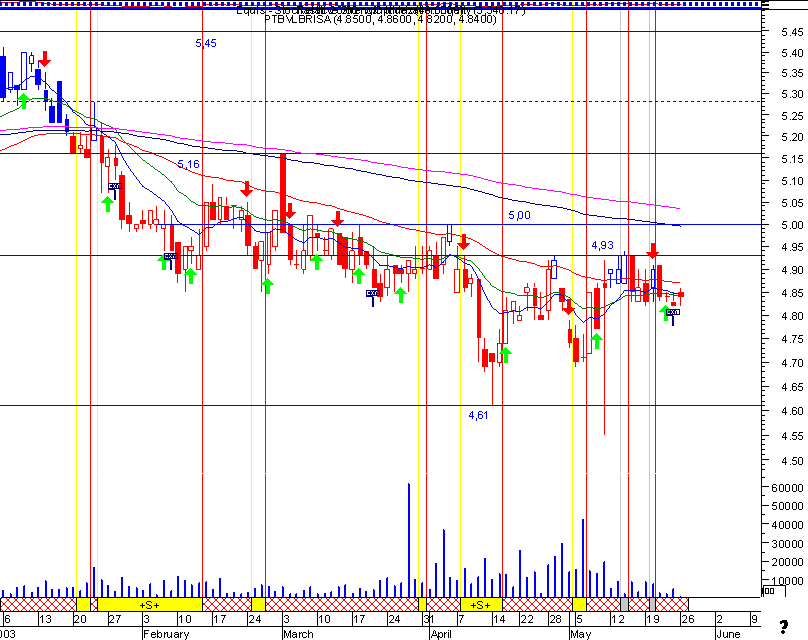Click the 13 date label in January
This screenshot has width=808, height=640.
(45, 619)
